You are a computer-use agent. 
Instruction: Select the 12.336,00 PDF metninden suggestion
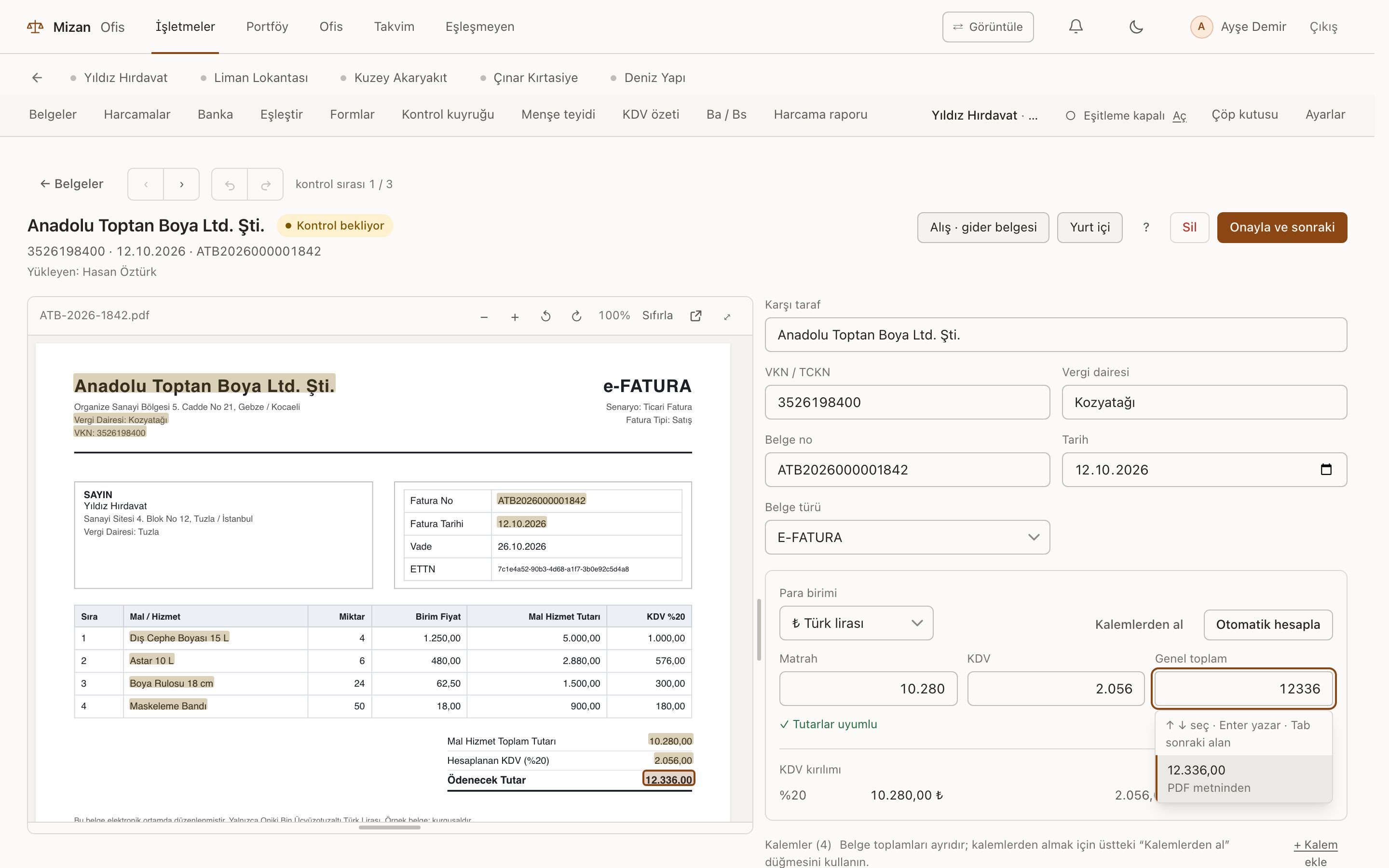[1244, 778]
